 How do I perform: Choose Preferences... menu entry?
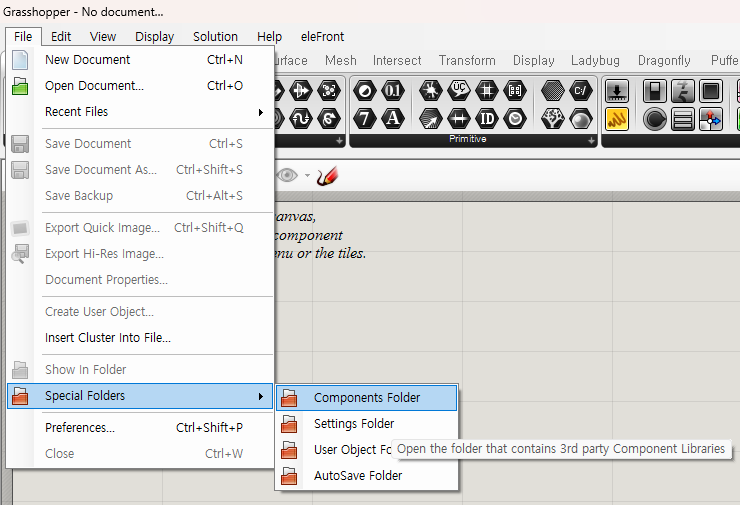[x=140, y=428]
